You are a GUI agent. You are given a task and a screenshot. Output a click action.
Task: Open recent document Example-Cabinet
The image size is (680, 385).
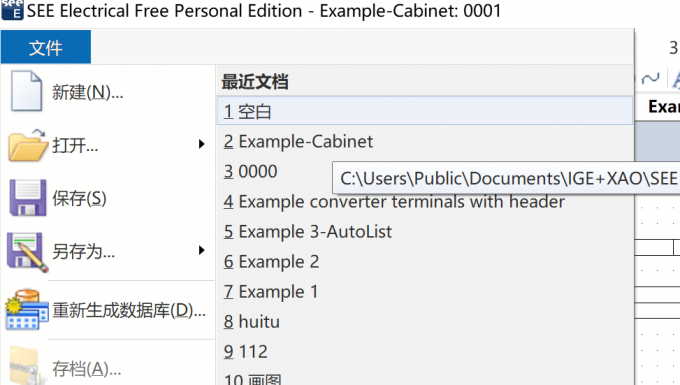(425, 141)
